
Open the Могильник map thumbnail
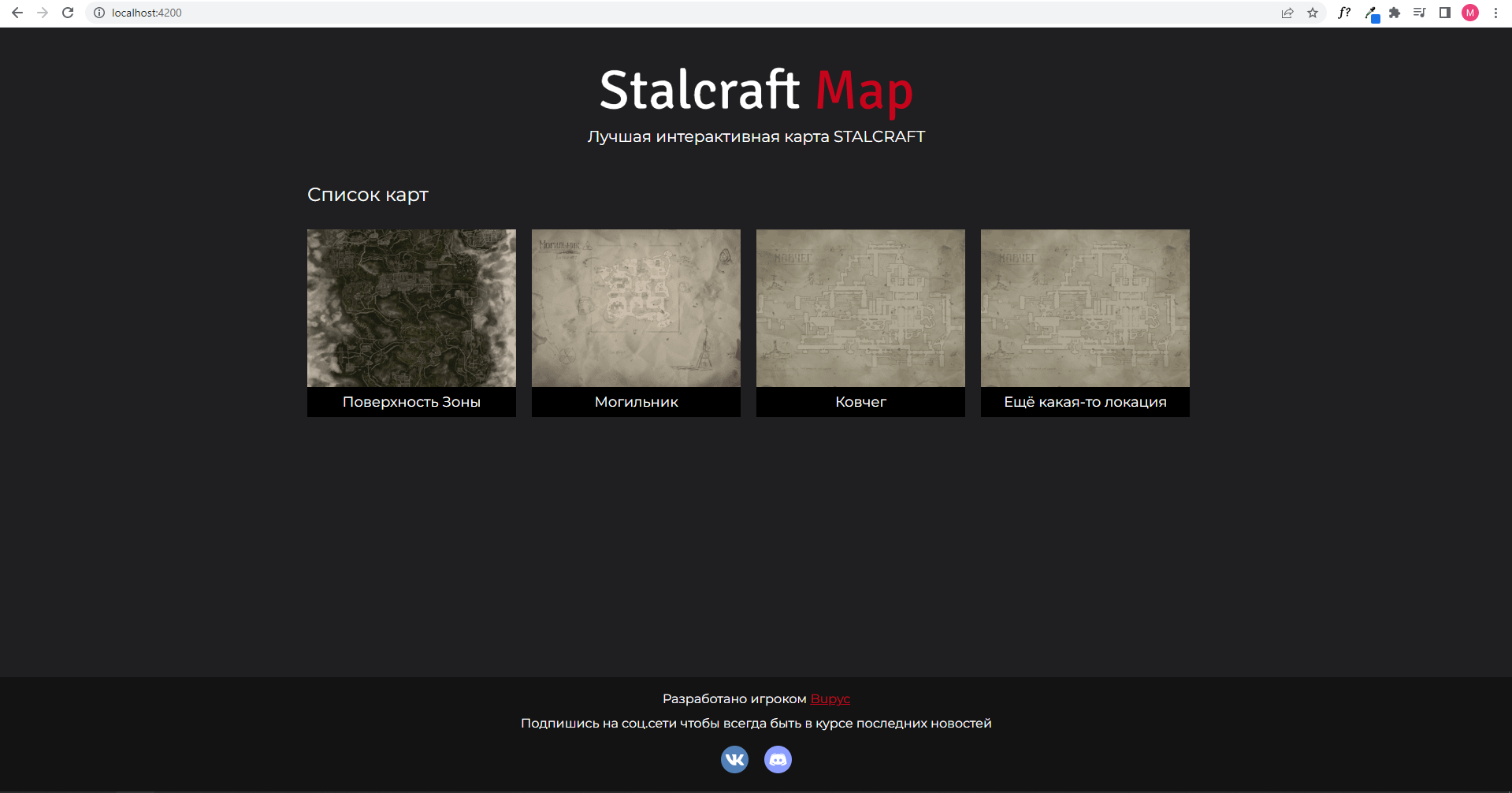pyautogui.click(x=636, y=308)
